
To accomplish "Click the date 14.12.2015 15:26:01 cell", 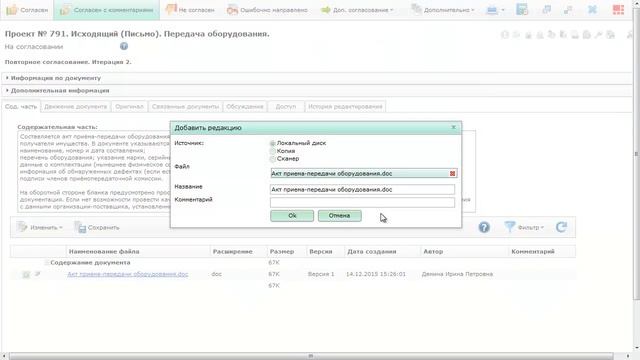I will (x=376, y=274).
